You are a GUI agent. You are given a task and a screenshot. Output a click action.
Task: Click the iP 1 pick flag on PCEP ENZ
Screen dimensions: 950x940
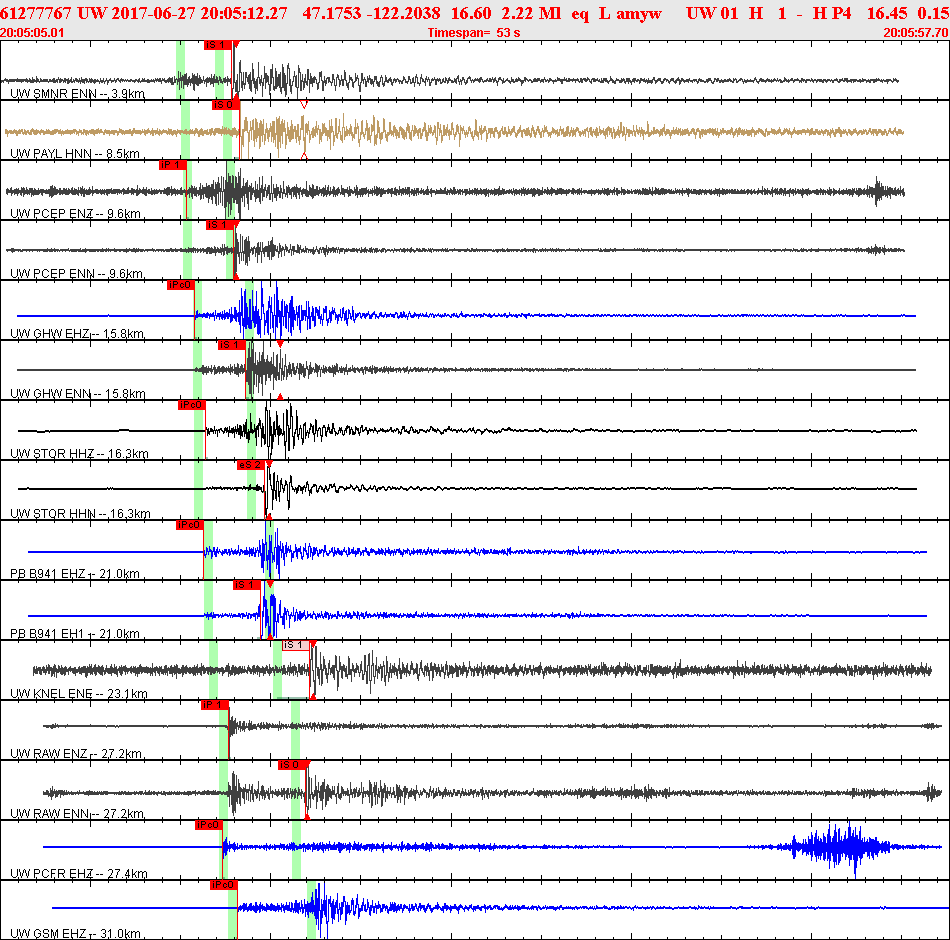pos(172,165)
